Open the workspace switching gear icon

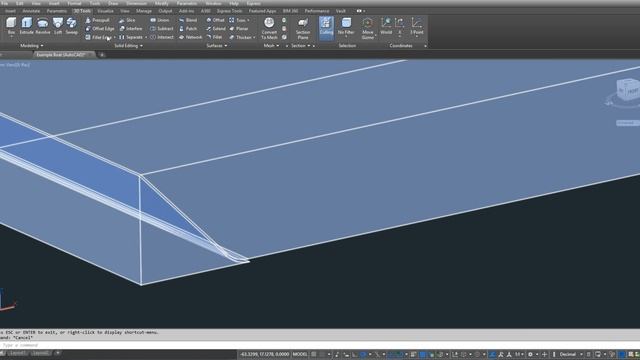point(530,354)
